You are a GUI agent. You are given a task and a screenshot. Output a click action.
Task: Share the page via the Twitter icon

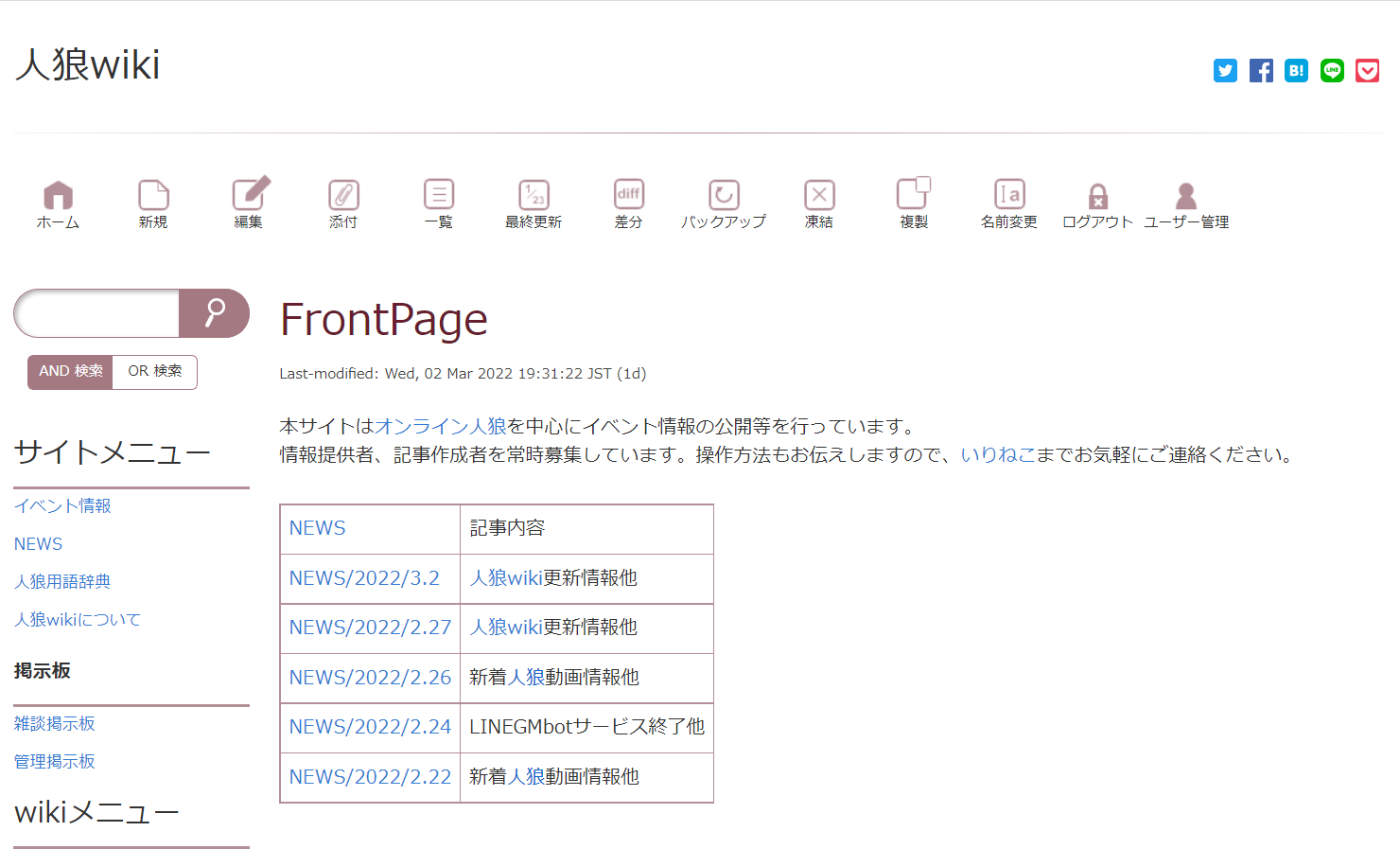tap(1225, 71)
